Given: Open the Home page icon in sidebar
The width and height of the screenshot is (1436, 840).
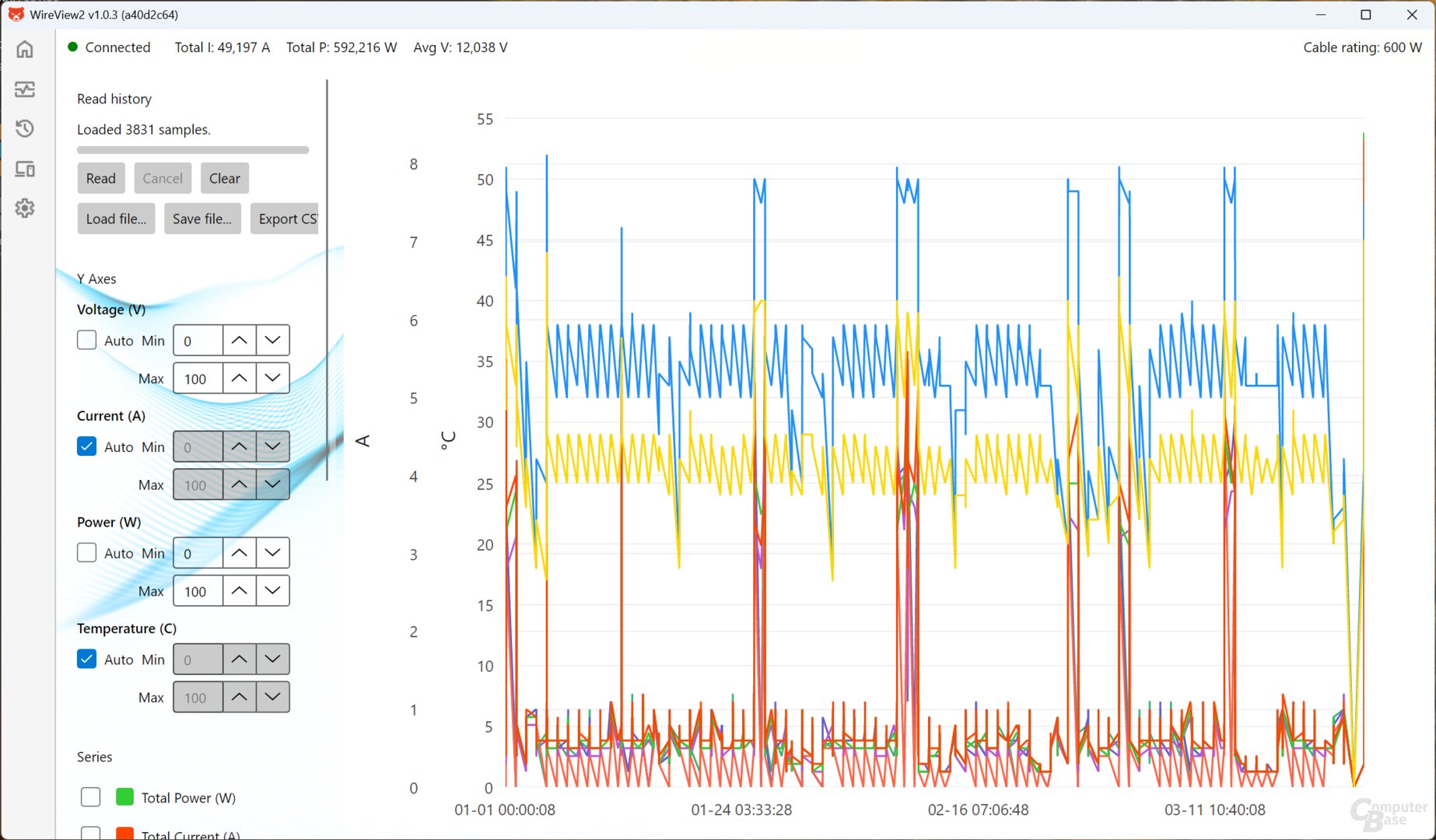Looking at the screenshot, I should (x=25, y=49).
